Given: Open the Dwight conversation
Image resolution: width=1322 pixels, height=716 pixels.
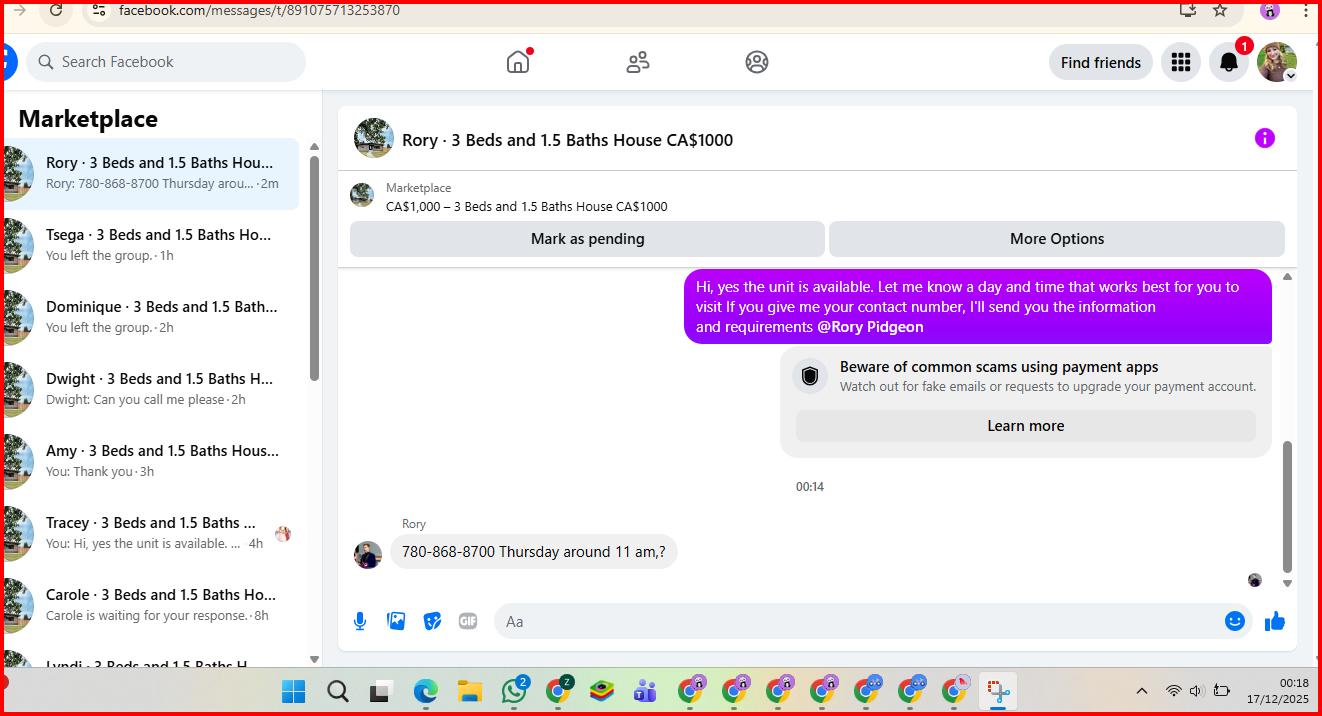Looking at the screenshot, I should click(x=152, y=390).
